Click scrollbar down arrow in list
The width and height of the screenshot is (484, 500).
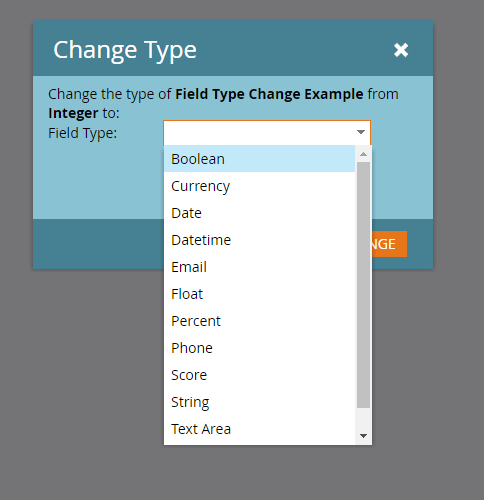(x=363, y=436)
